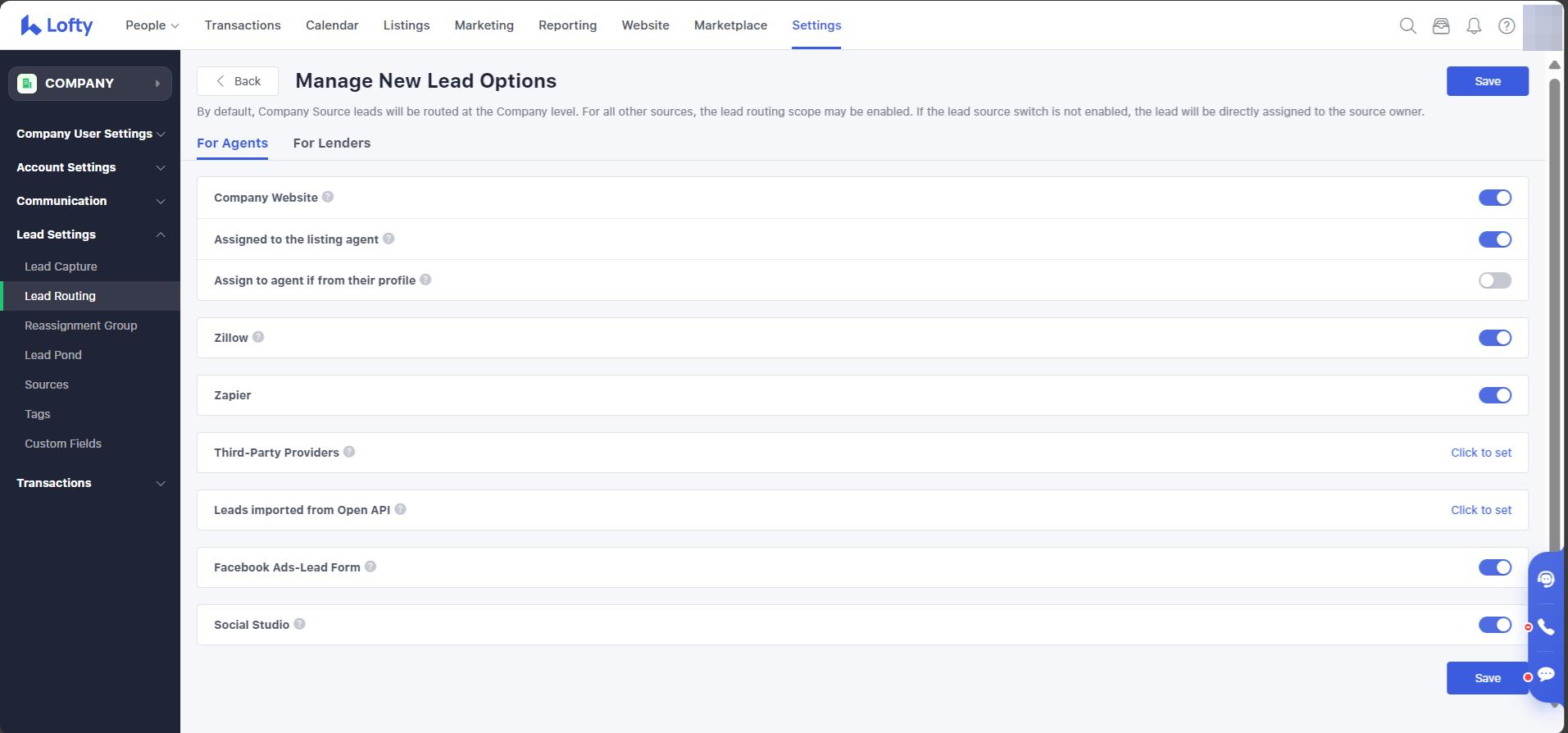Click the Back button
1568x733 pixels.
point(238,81)
